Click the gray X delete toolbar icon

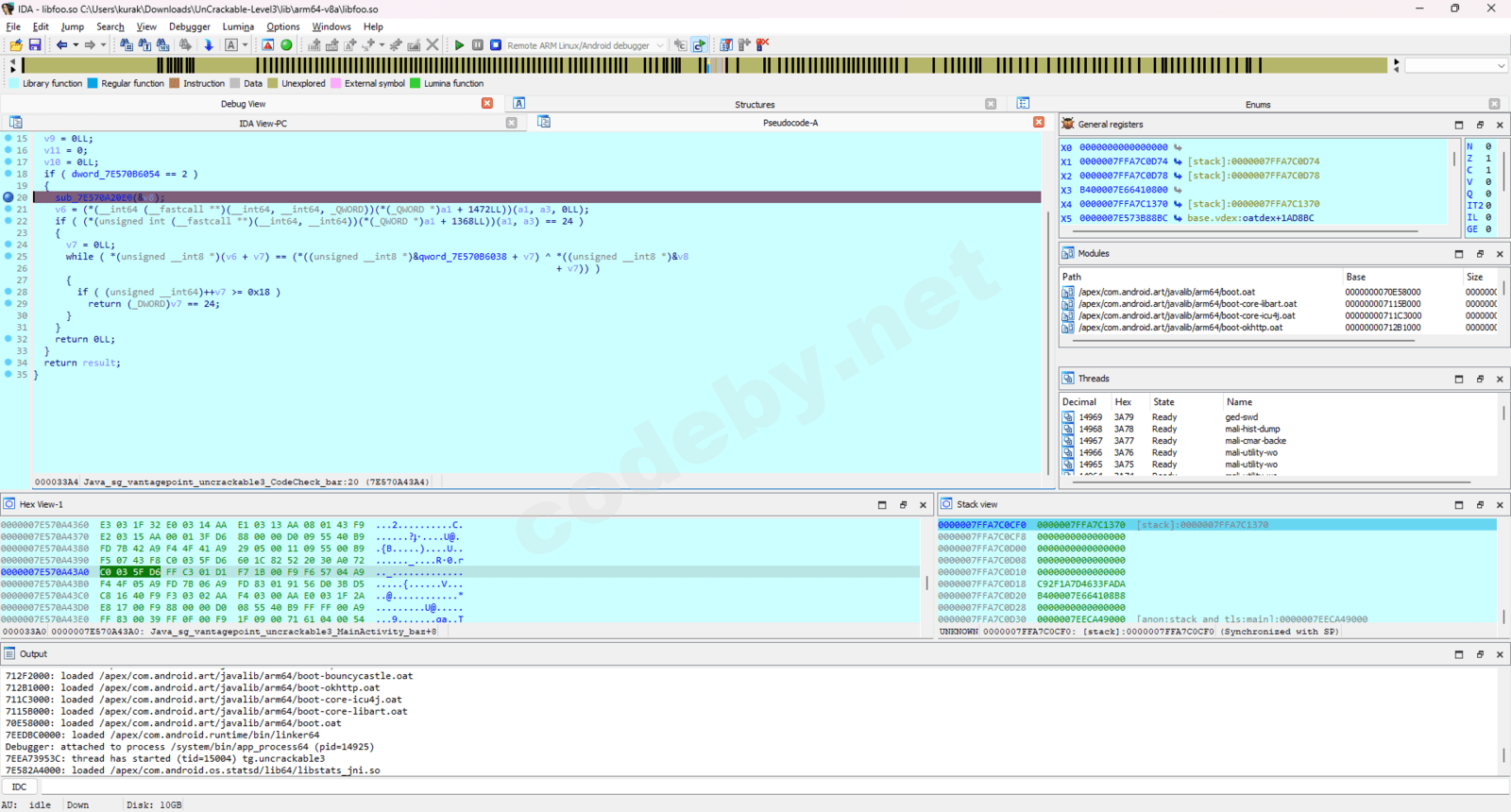tap(433, 45)
